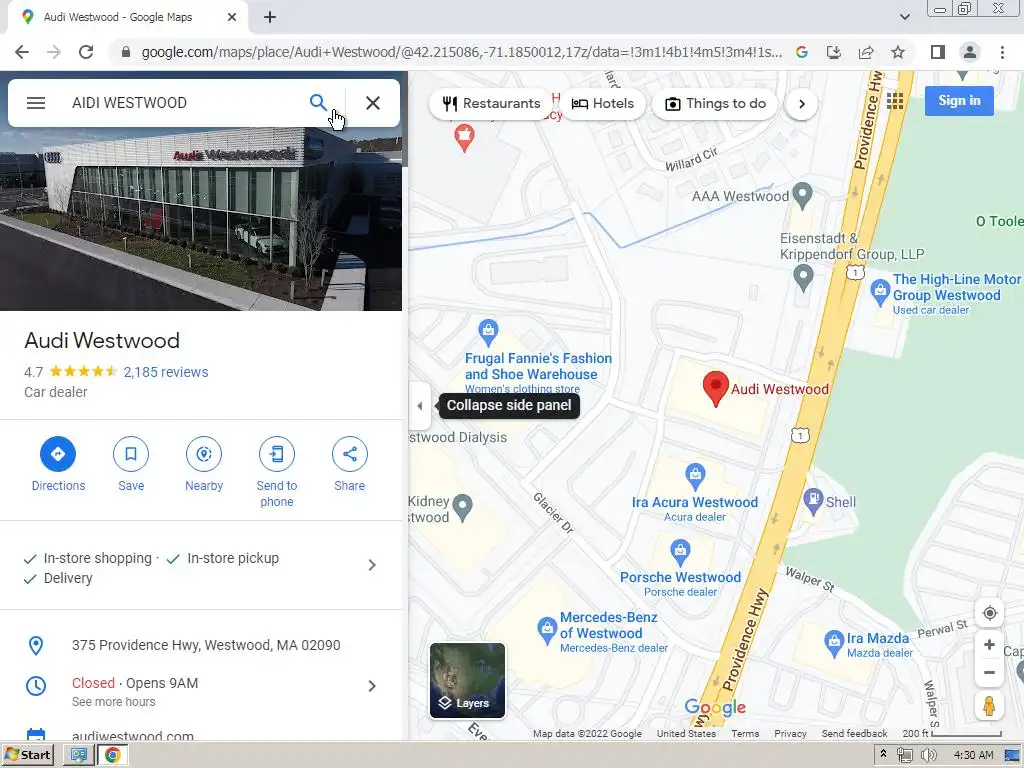Select the Shell gas station marker
The width and height of the screenshot is (1024, 768).
[813, 500]
